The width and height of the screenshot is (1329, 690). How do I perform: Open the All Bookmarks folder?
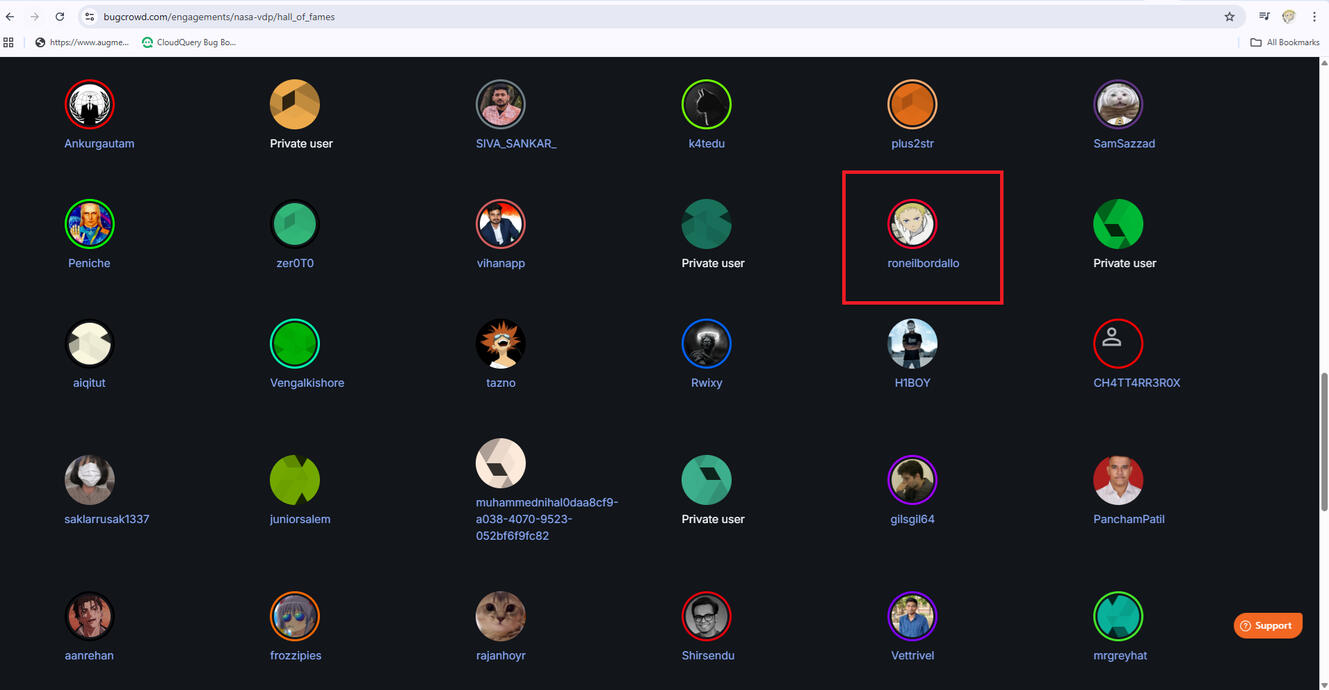click(x=1285, y=42)
